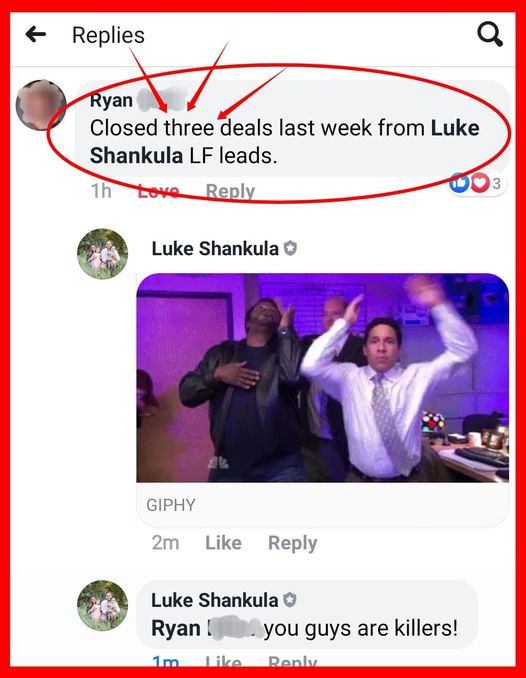Tap the back arrow icon
The width and height of the screenshot is (526, 678).
(35, 35)
